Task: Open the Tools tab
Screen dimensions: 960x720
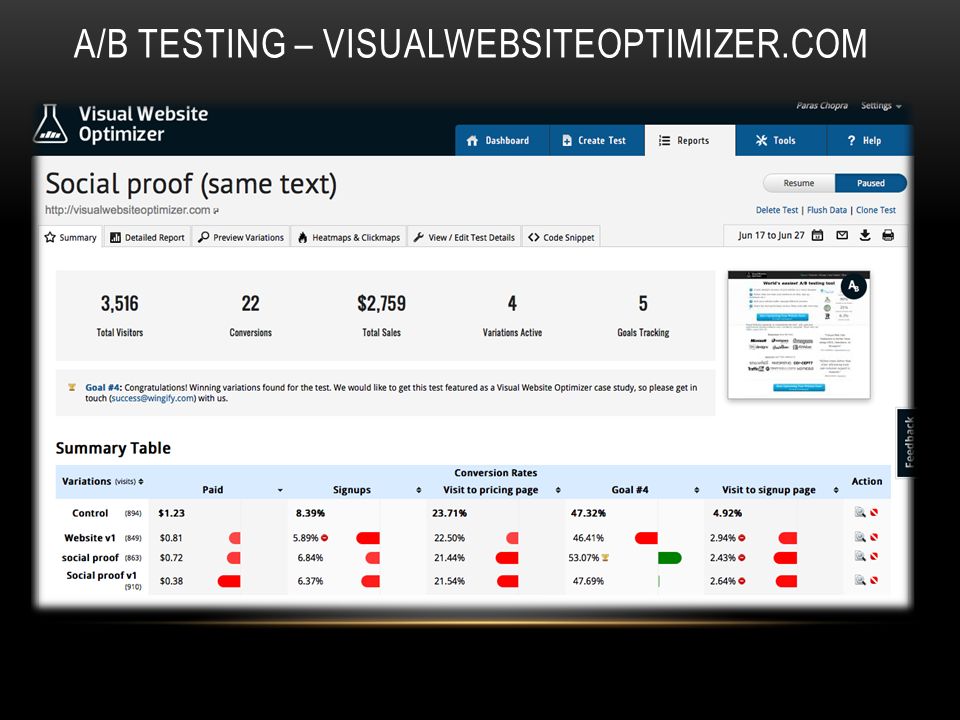Action: coord(781,140)
